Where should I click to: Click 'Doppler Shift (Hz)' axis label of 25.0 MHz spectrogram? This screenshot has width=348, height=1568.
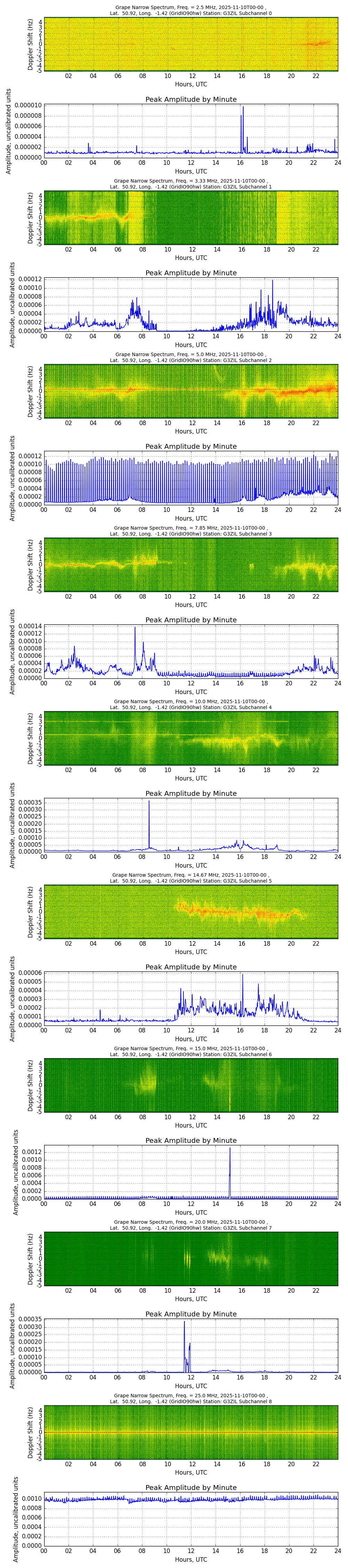(30, 1432)
